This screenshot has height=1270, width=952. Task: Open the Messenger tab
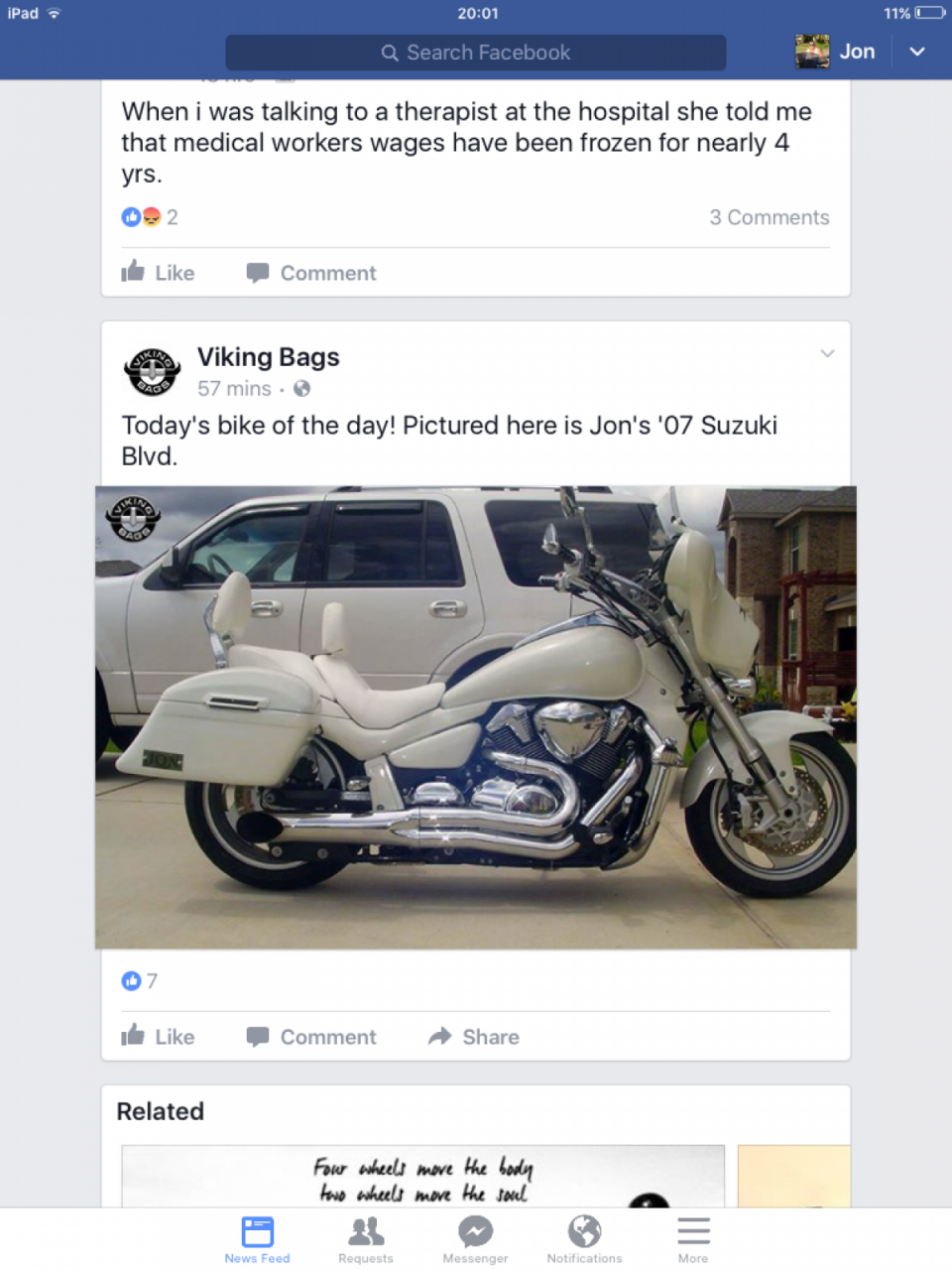(475, 1238)
